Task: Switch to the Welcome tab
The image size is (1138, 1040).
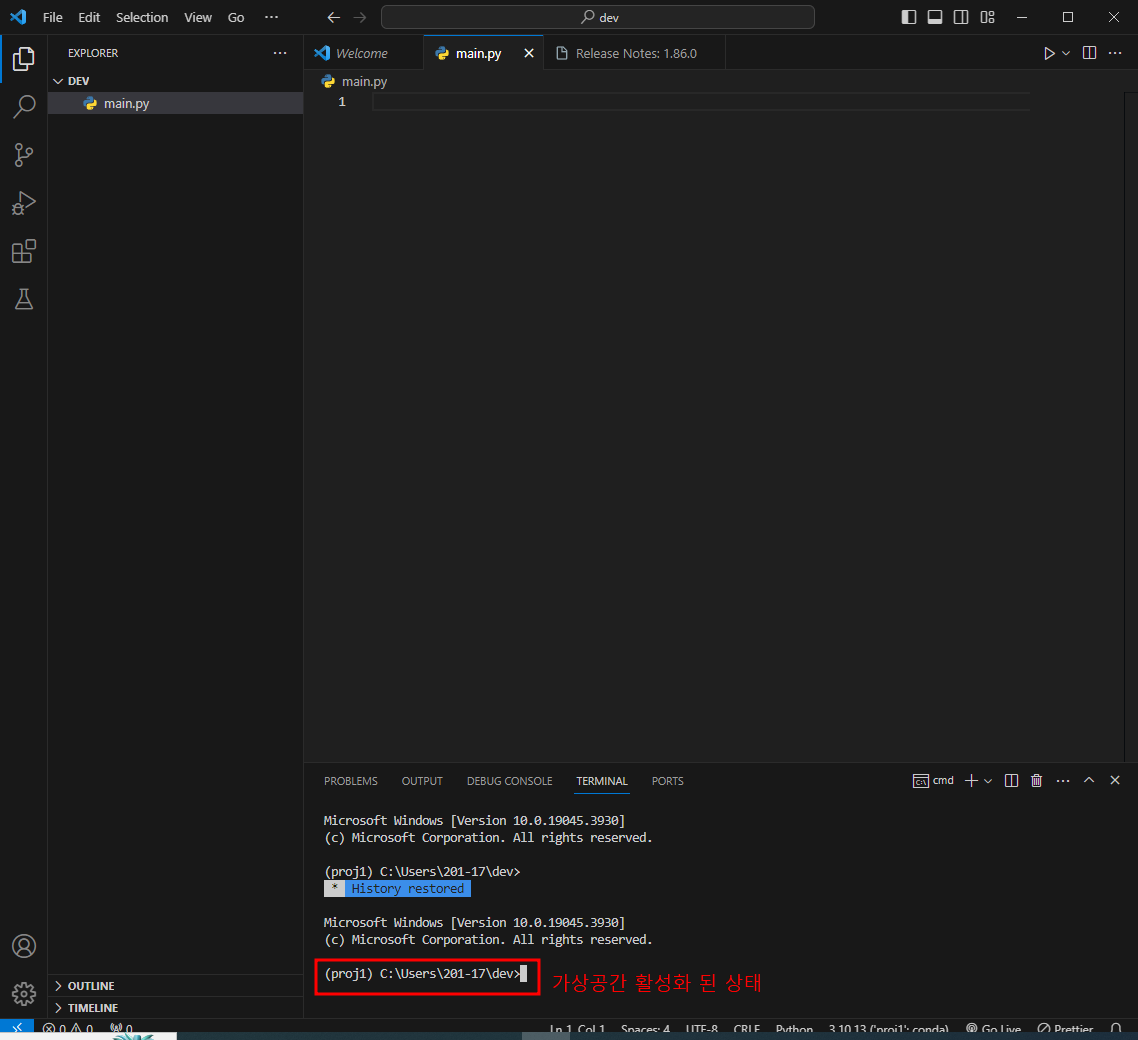Action: coord(363,53)
